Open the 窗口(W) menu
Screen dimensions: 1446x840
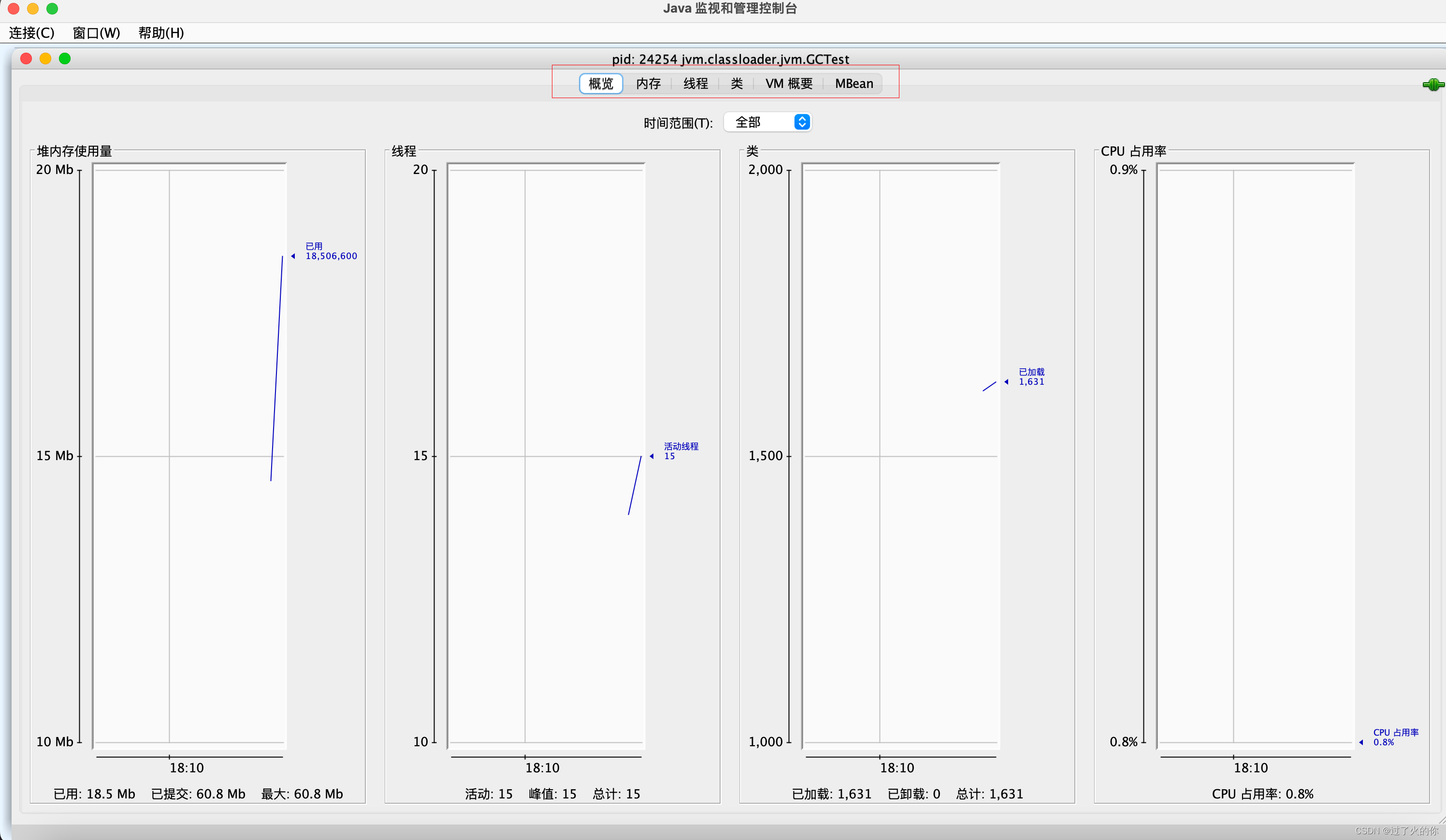96,33
